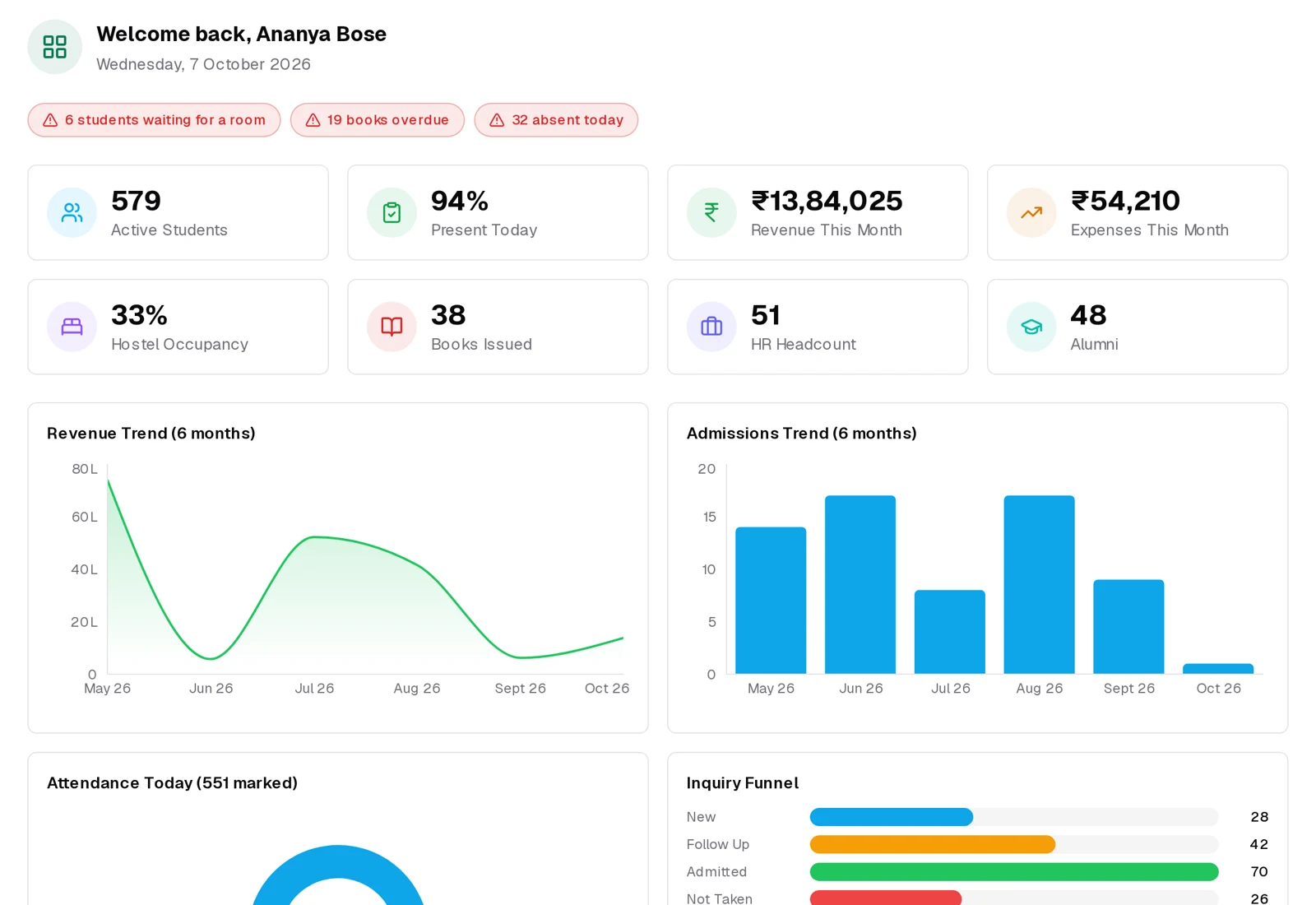Click the 'Admissions Trend (6 months)' heading
The height and width of the screenshot is (905, 1316).
[802, 434]
